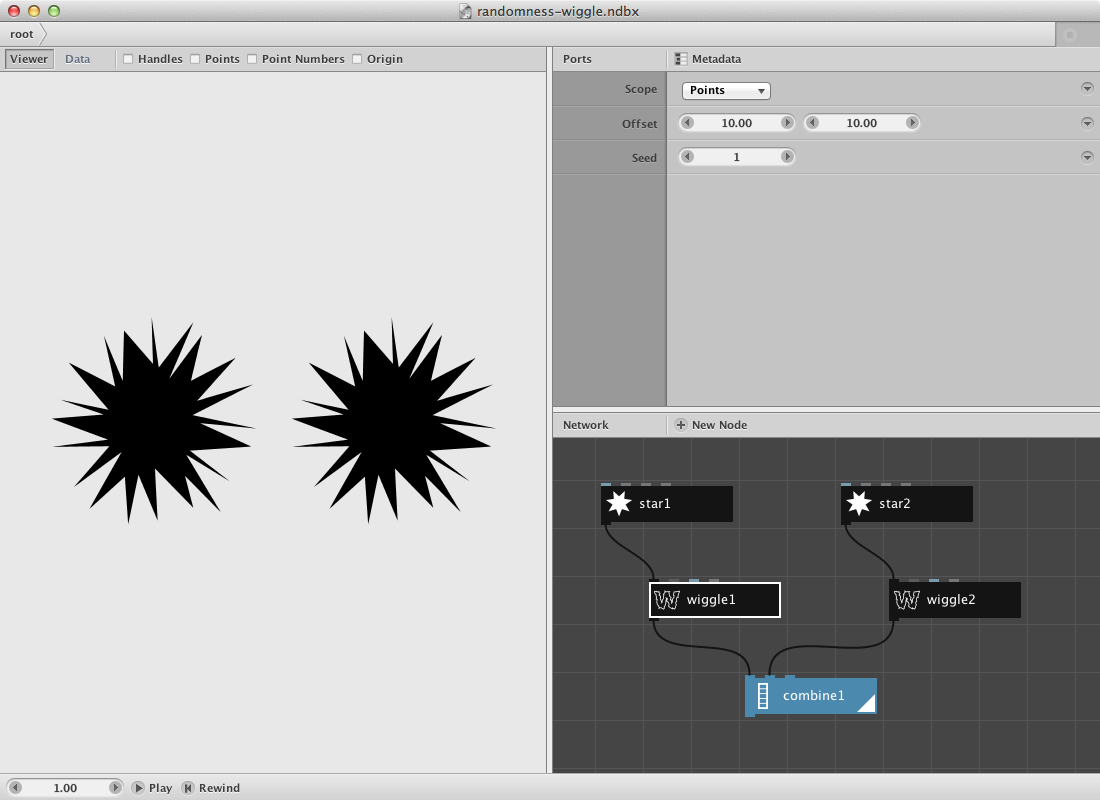The image size is (1100, 800).
Task: Switch to the Viewer tab
Action: (x=29, y=59)
